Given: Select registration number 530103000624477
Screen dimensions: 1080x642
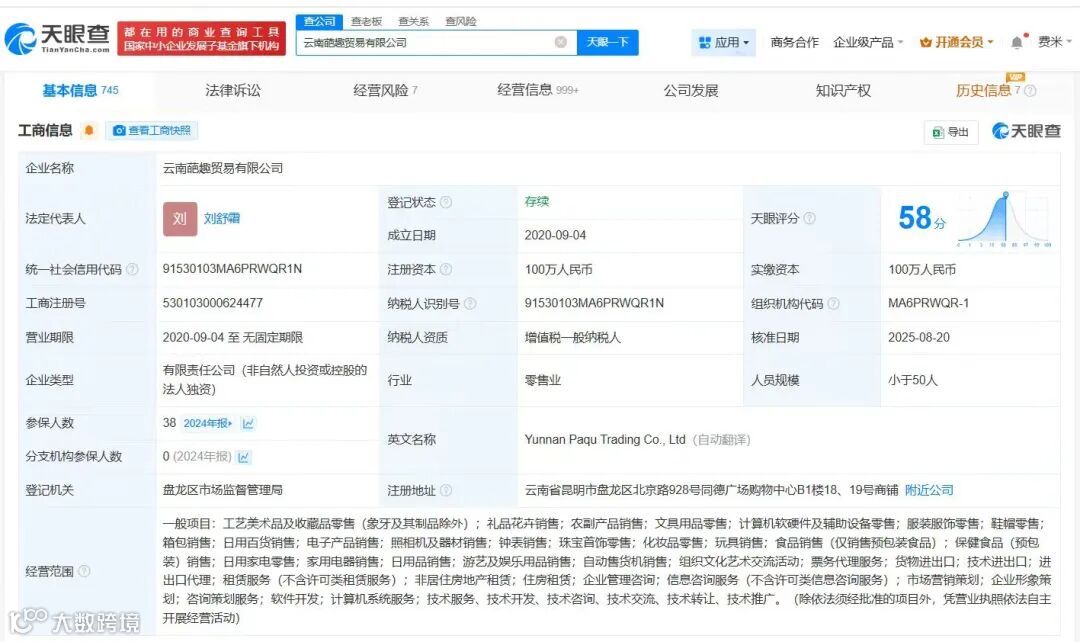Looking at the screenshot, I should pos(213,303).
